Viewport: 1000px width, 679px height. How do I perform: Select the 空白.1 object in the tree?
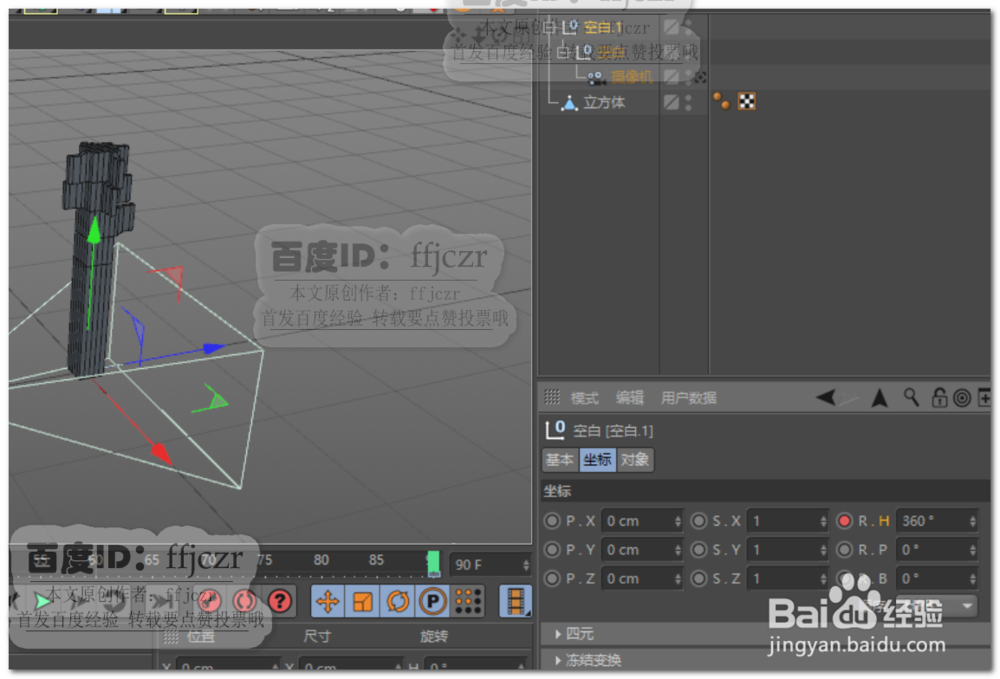603,27
